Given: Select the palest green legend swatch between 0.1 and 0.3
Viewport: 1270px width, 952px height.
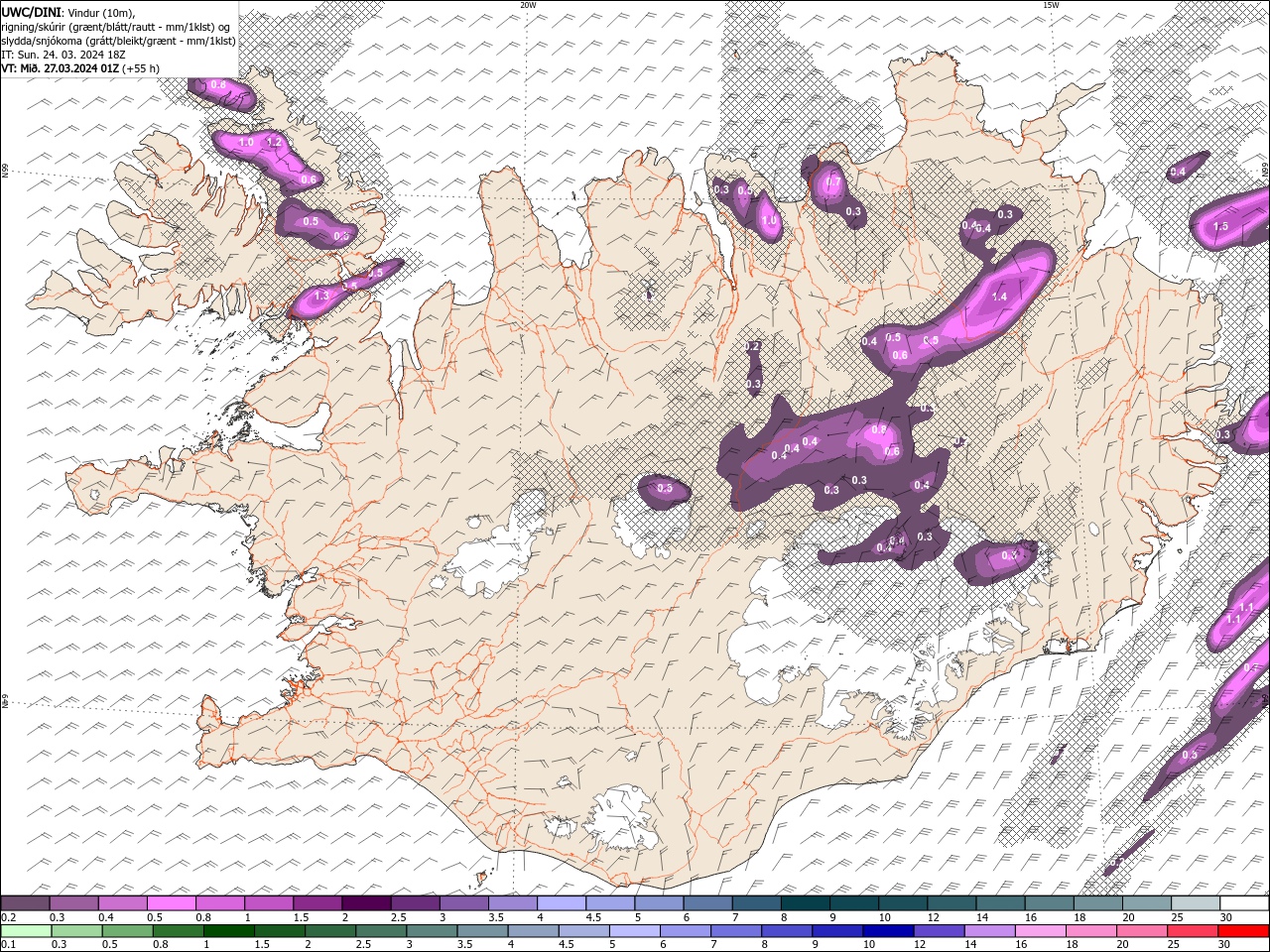Looking at the screenshot, I should [26, 931].
